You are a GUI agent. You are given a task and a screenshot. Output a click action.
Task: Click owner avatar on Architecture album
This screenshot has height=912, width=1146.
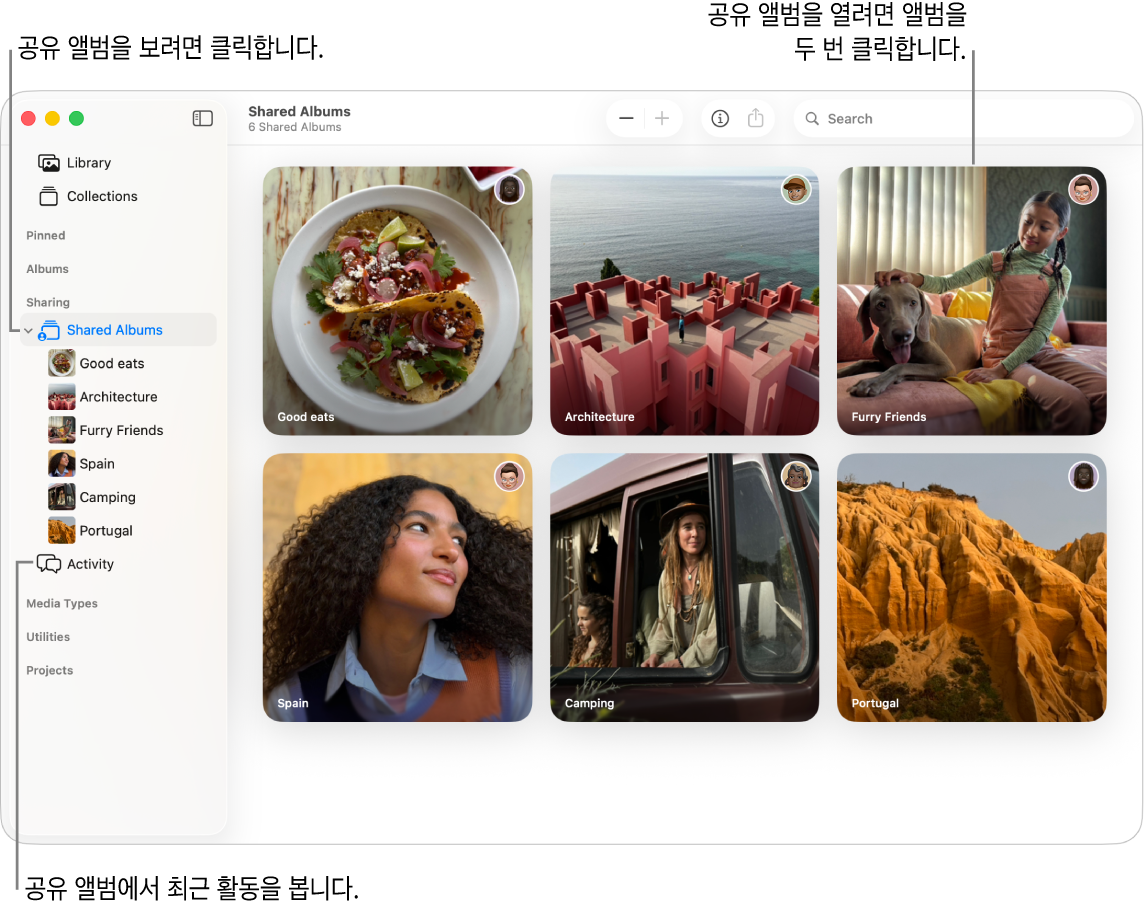click(796, 190)
